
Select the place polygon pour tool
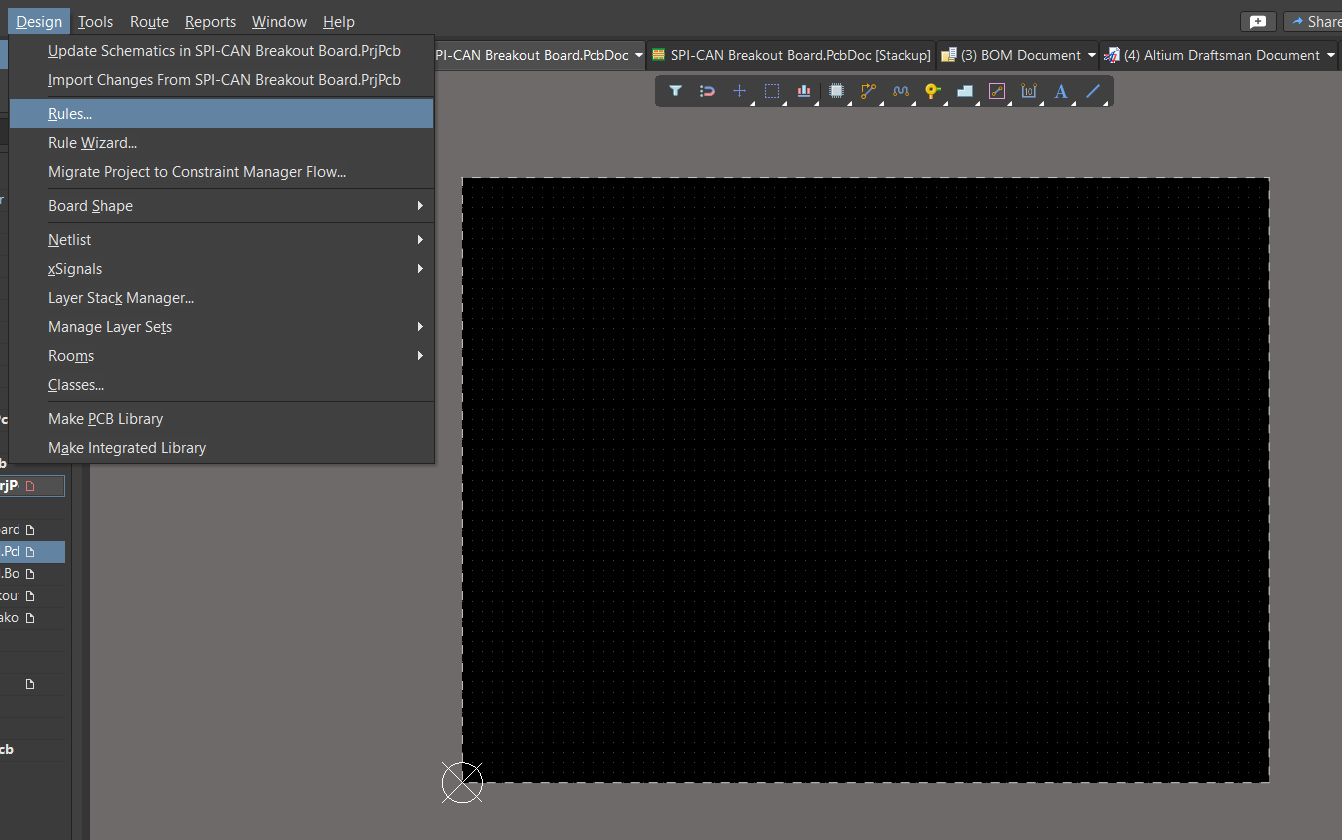pyautogui.click(x=965, y=91)
